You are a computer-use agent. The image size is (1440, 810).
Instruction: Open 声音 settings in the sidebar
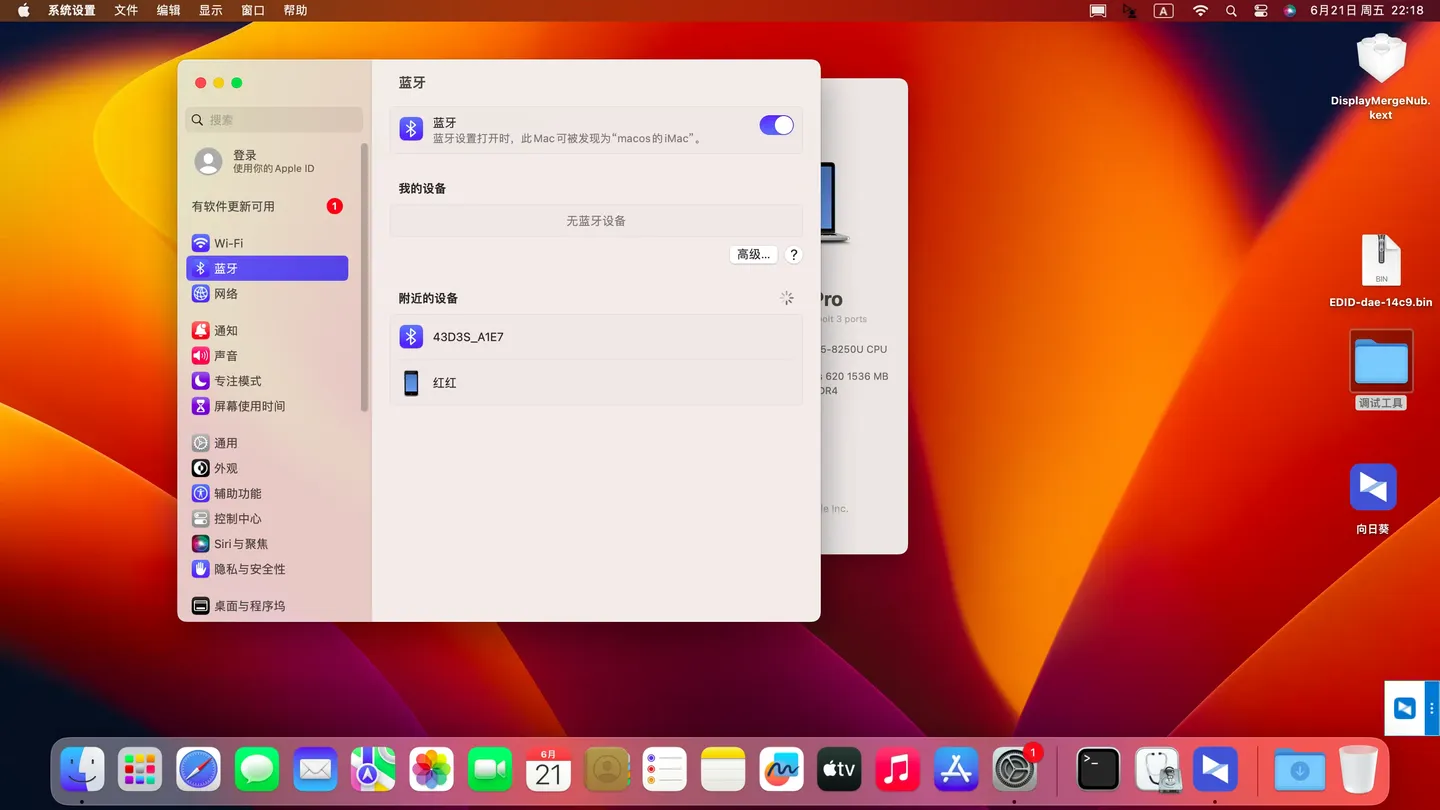[x=228, y=355]
